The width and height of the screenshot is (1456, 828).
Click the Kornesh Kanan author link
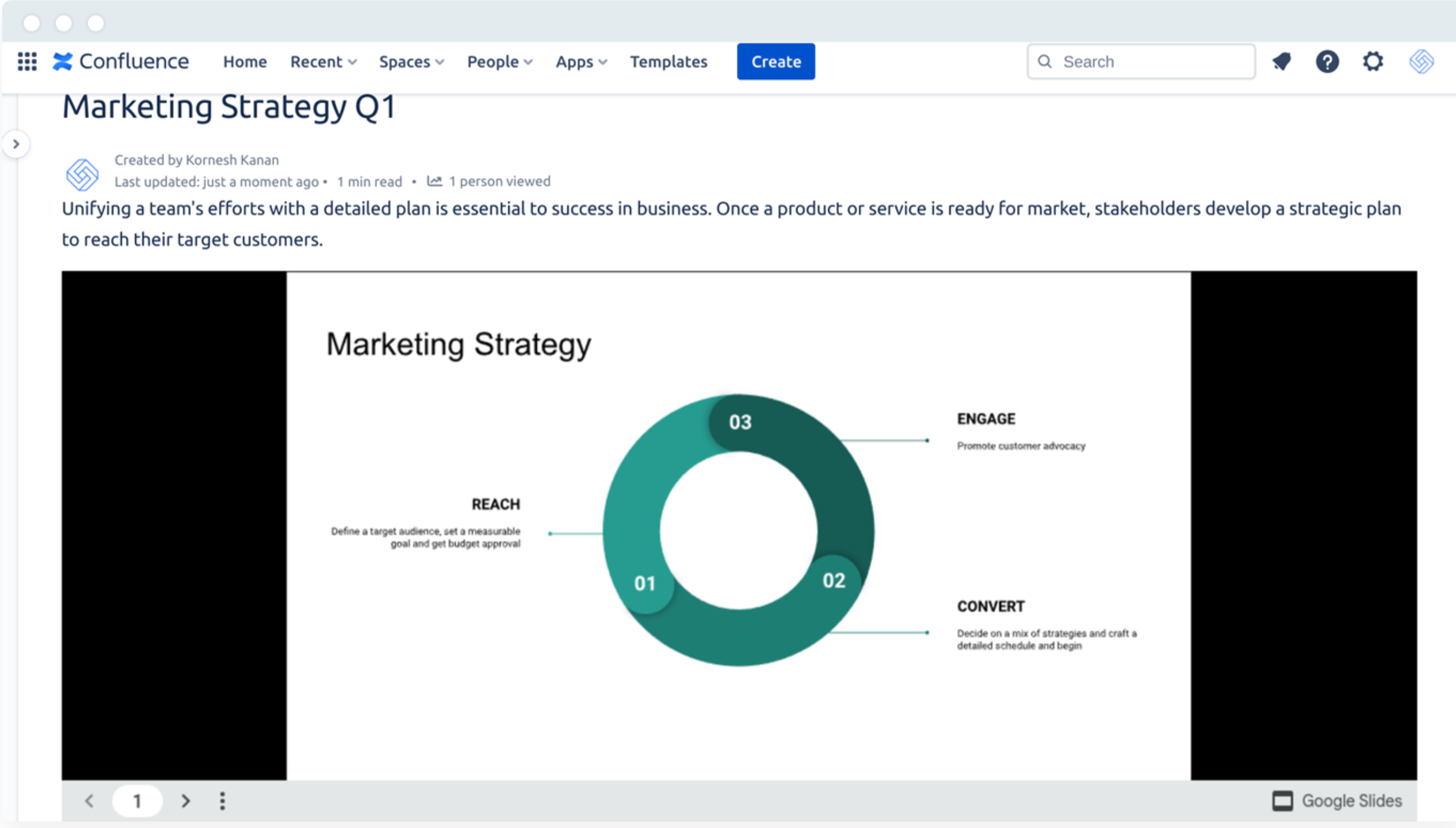232,160
